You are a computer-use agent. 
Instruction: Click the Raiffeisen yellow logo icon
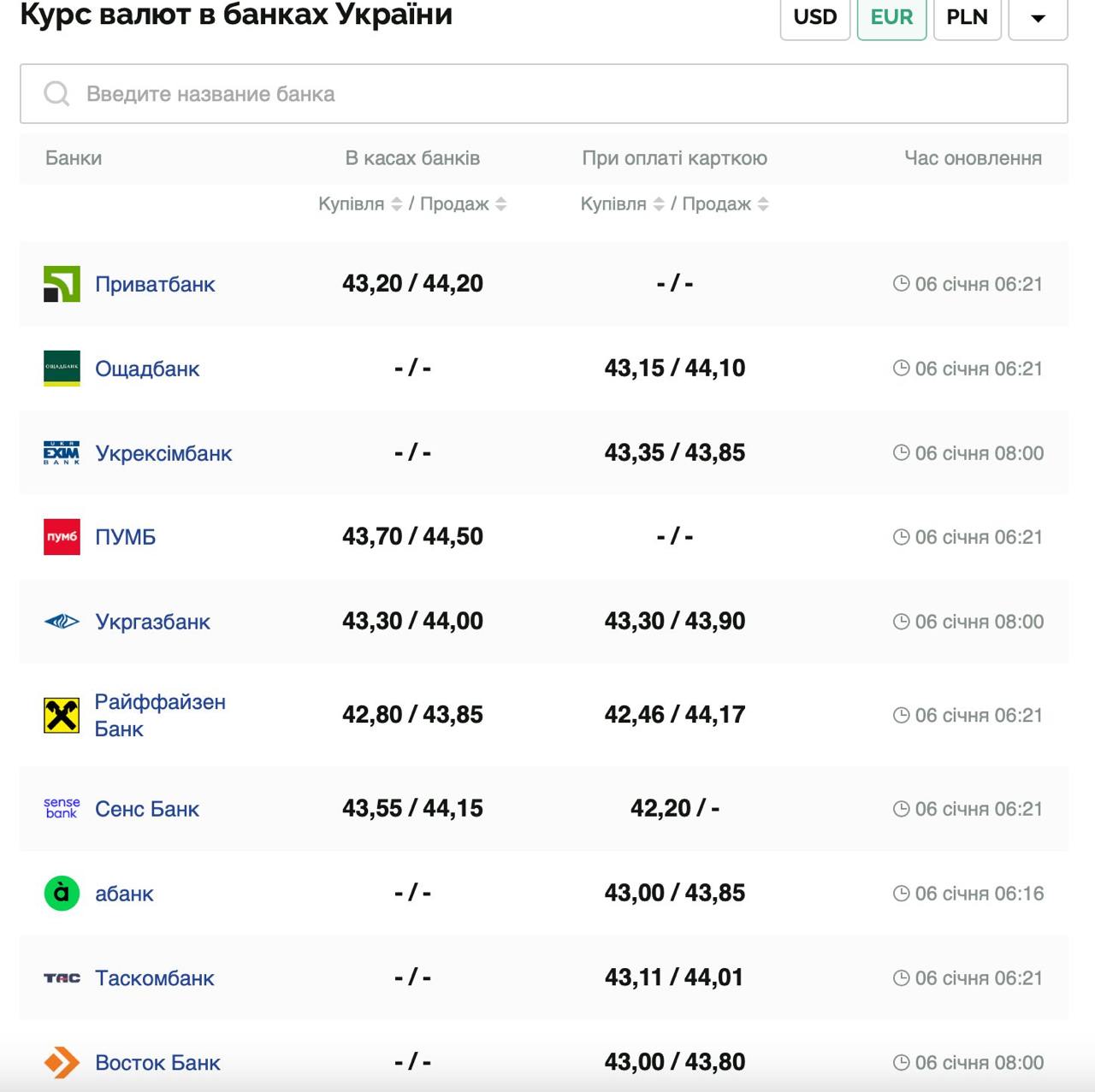tap(62, 715)
